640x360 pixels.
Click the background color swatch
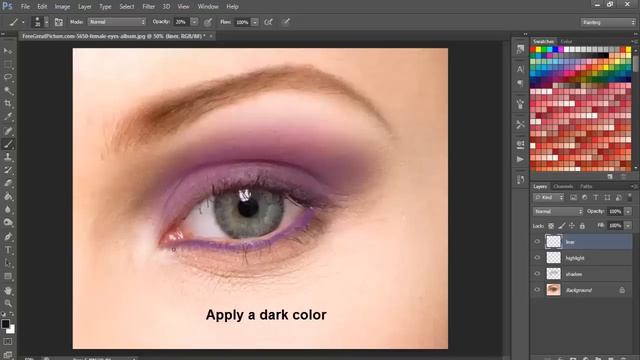(12, 329)
